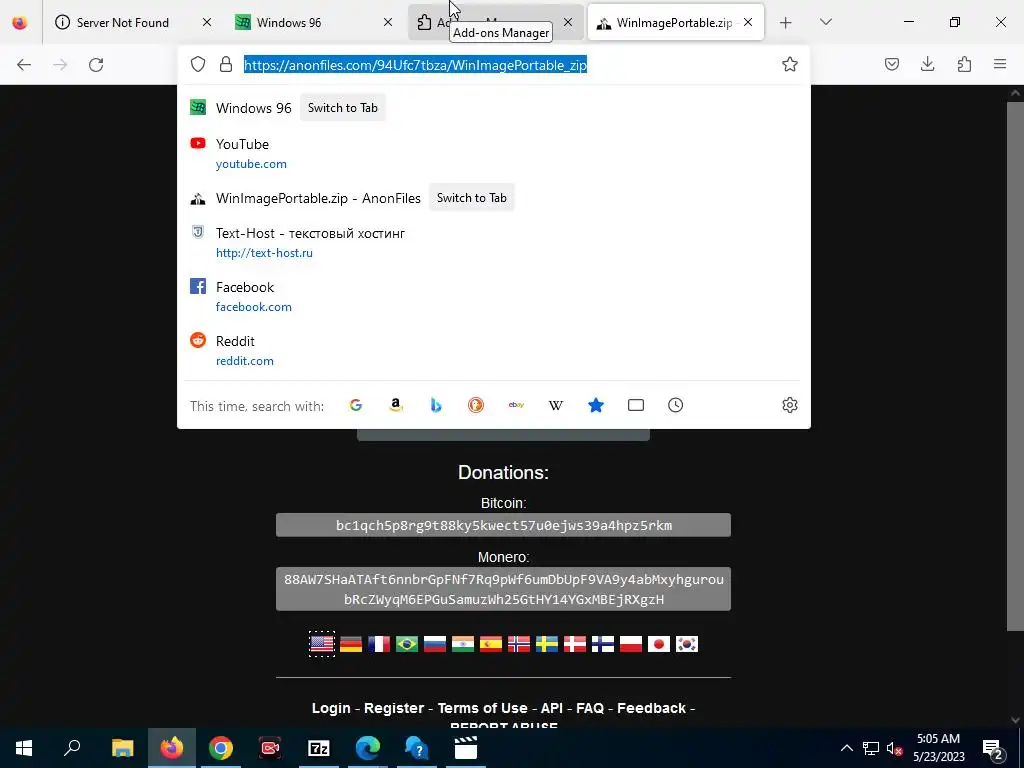Click the muted volume tray icon

pos(894,748)
